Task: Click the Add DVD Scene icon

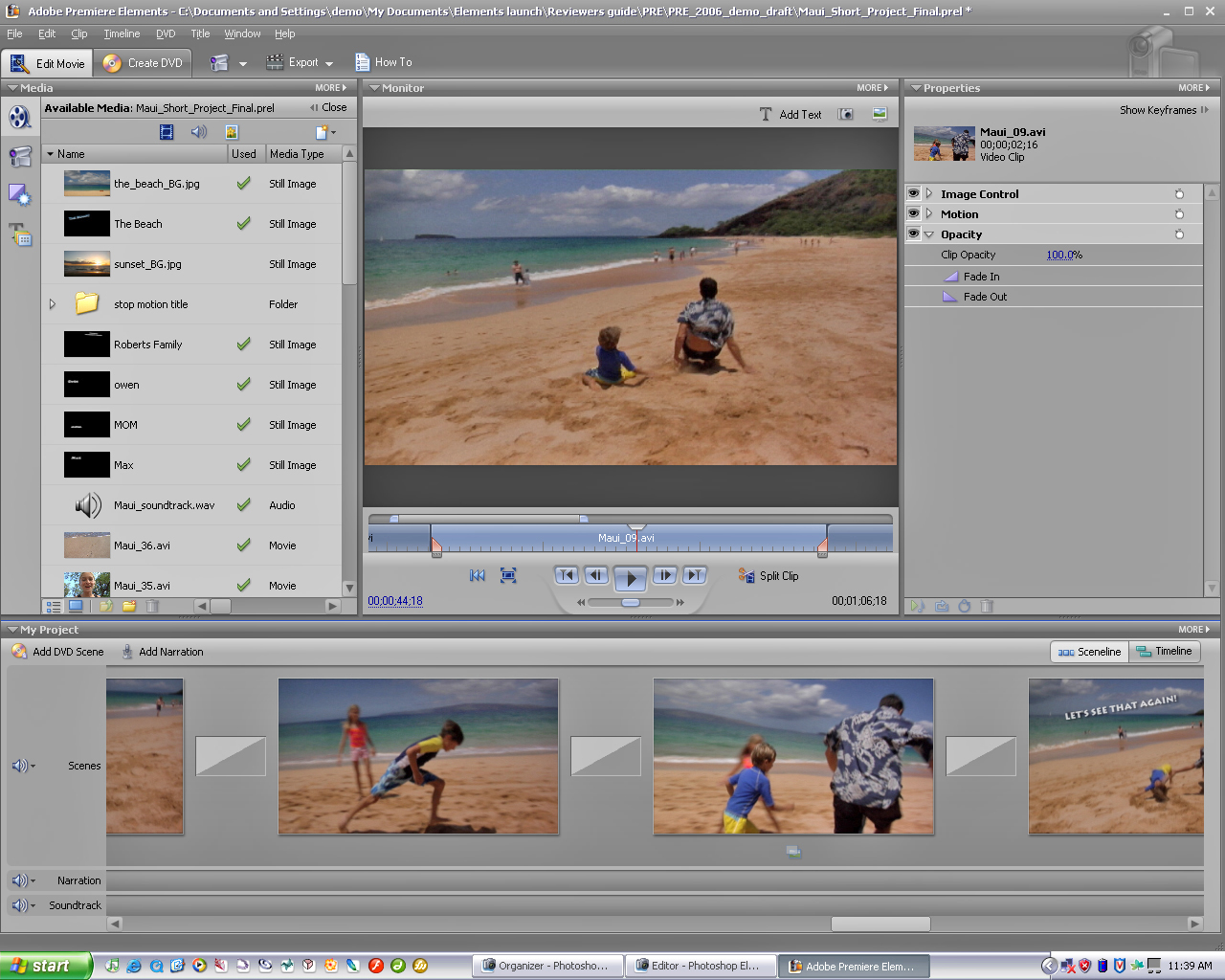Action: click(x=19, y=652)
